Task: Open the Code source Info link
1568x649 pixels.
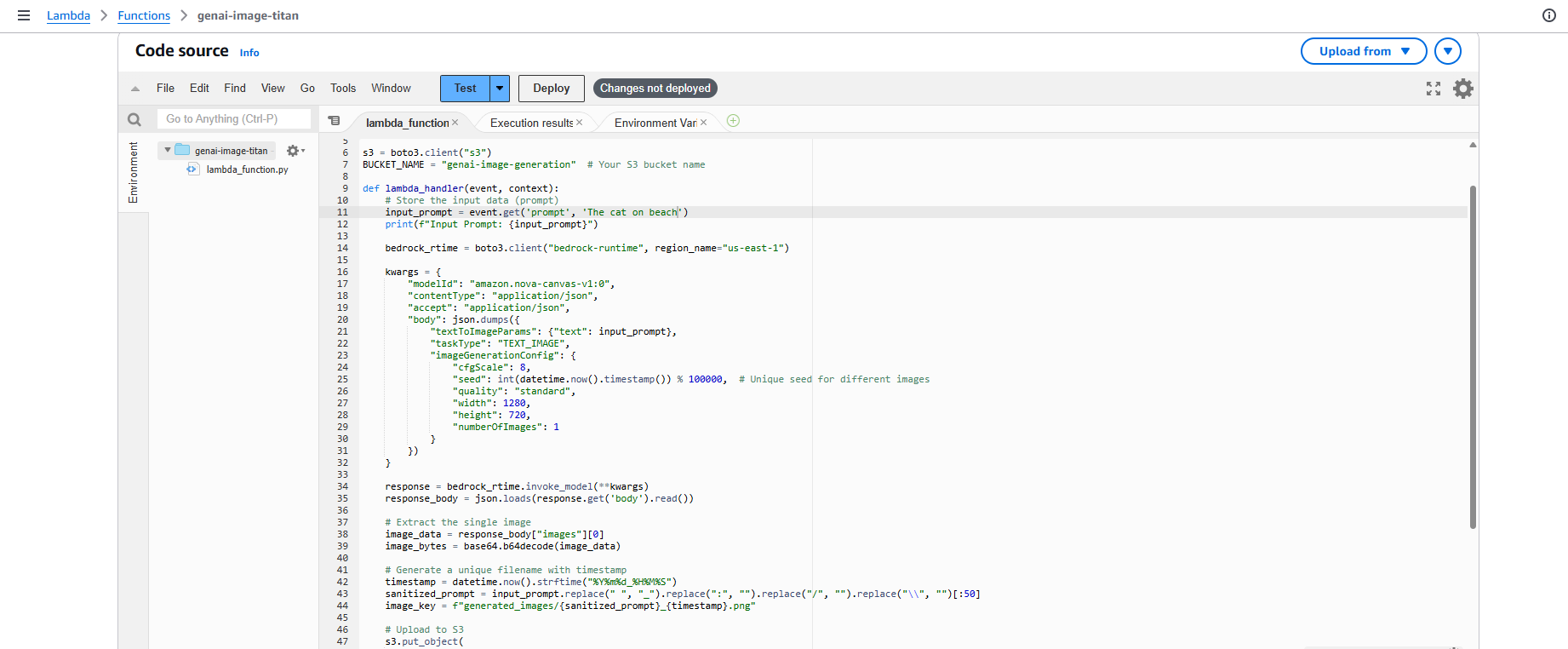Action: point(249,53)
